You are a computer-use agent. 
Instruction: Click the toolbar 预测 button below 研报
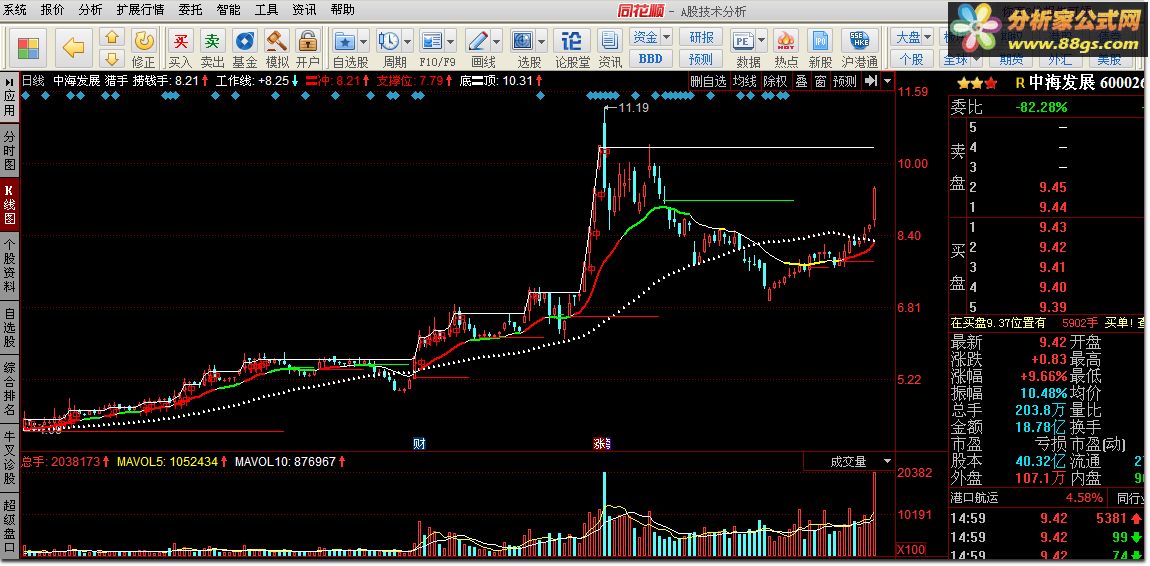coord(701,58)
